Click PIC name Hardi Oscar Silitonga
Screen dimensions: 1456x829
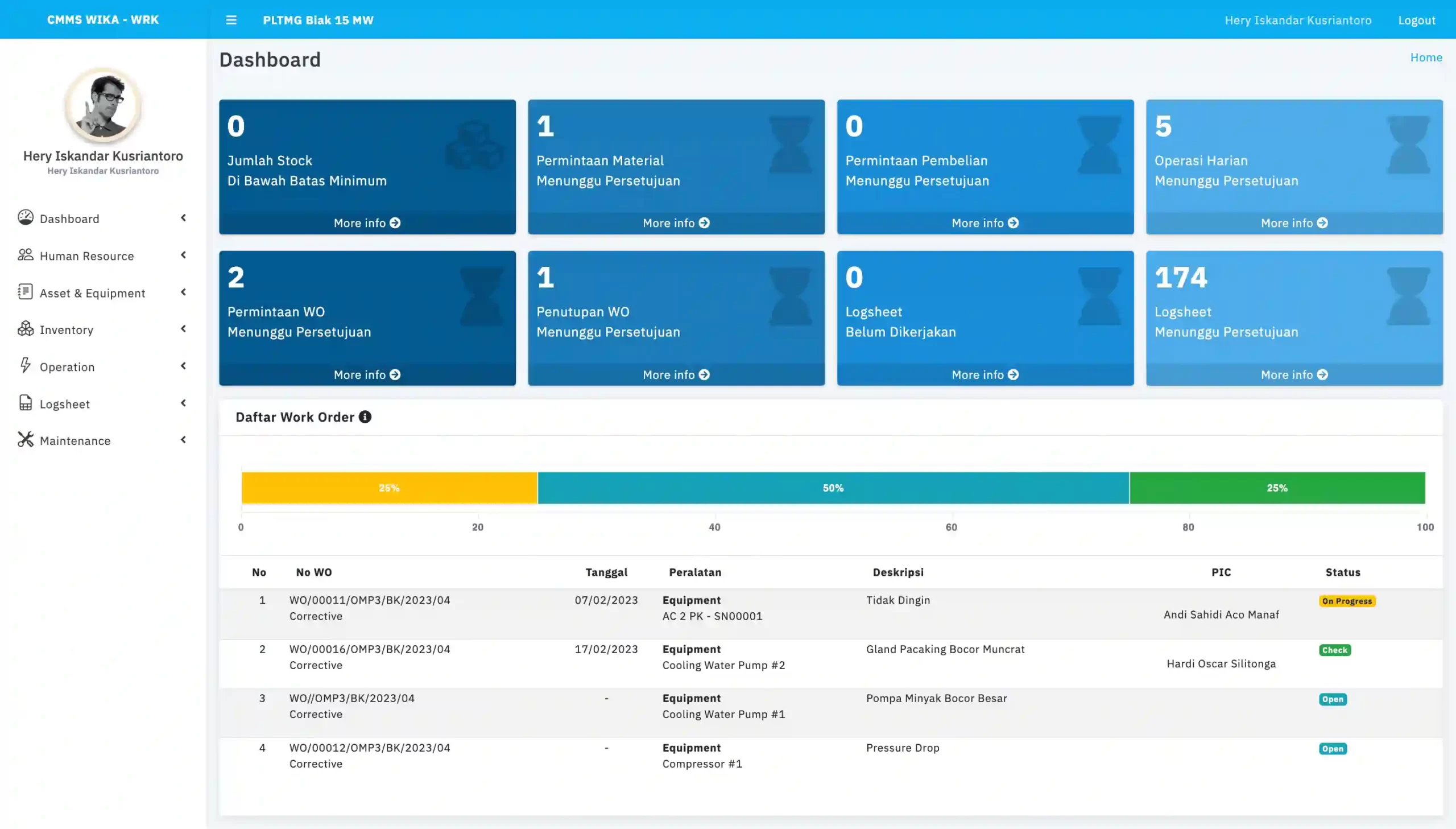coord(1221,663)
